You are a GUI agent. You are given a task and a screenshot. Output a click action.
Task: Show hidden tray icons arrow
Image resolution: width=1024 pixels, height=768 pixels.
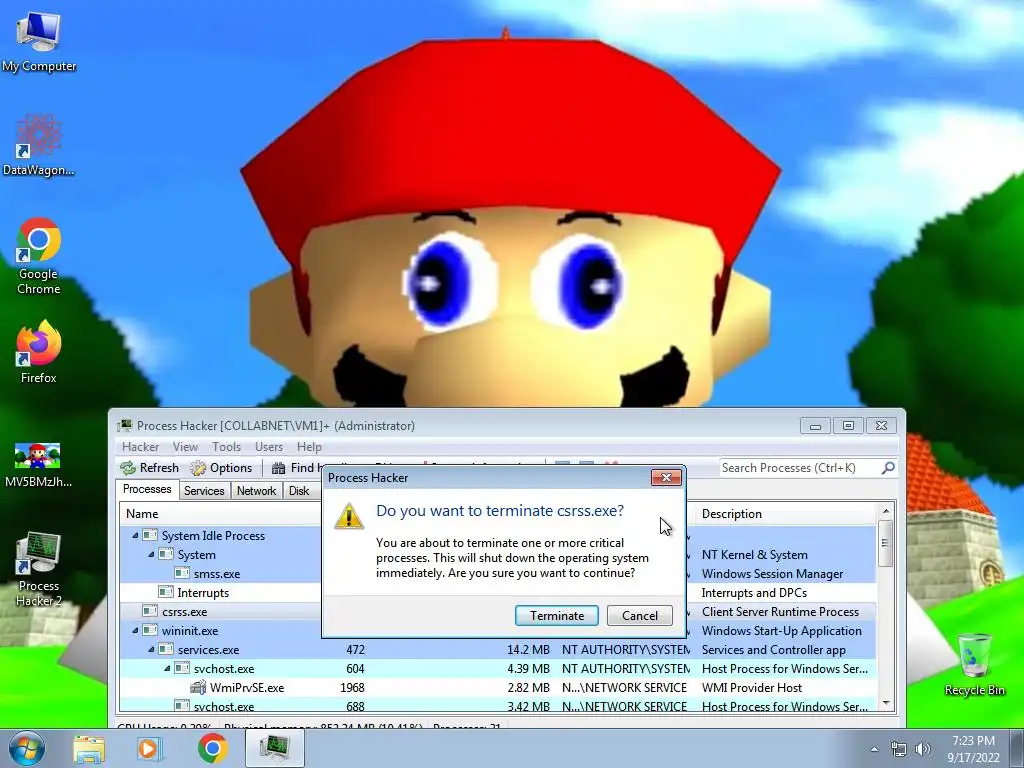pyautogui.click(x=874, y=750)
